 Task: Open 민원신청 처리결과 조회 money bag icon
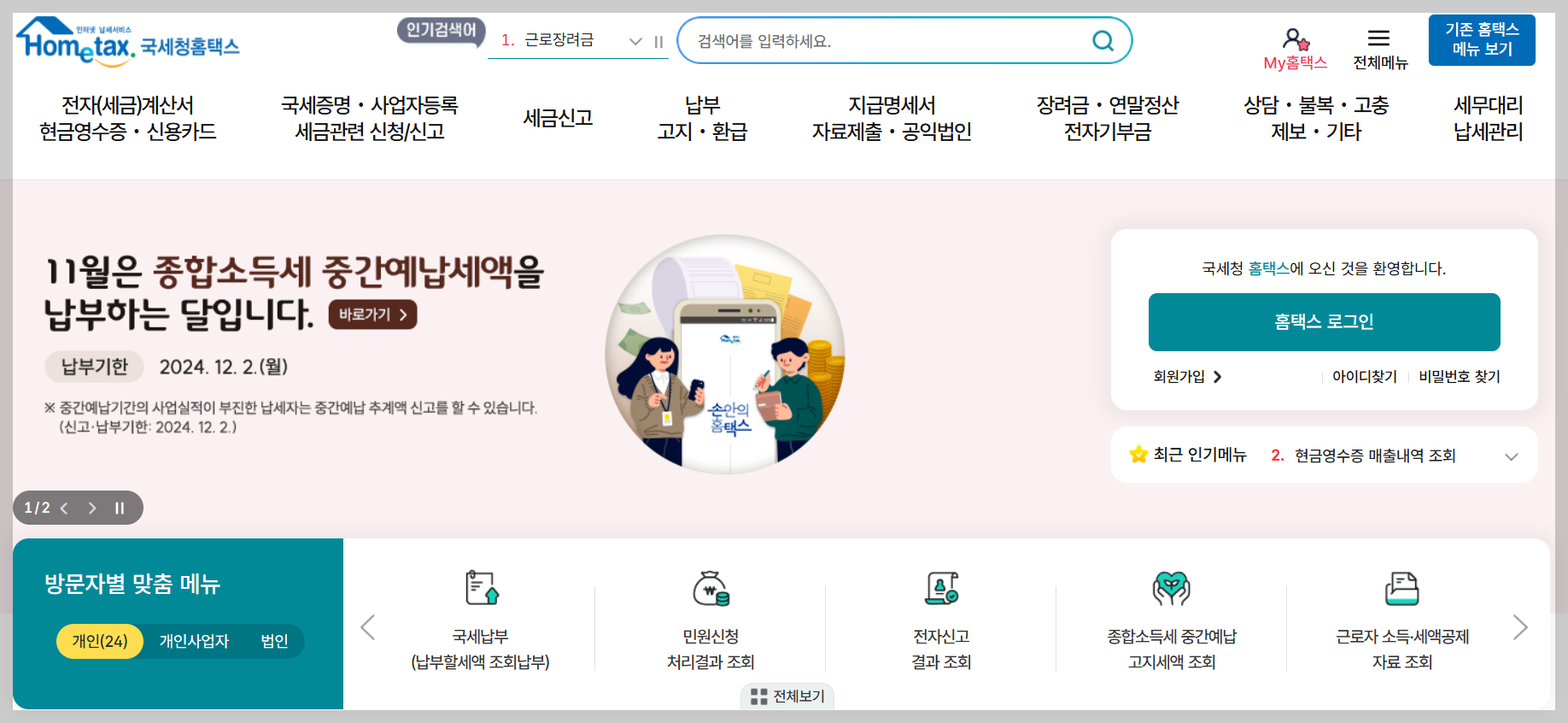click(x=711, y=588)
